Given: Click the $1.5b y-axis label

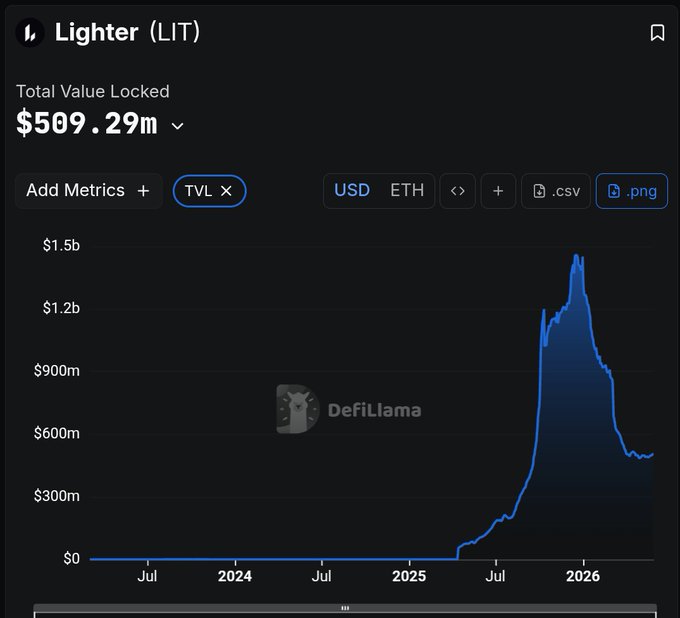Looking at the screenshot, I should pyautogui.click(x=61, y=245).
